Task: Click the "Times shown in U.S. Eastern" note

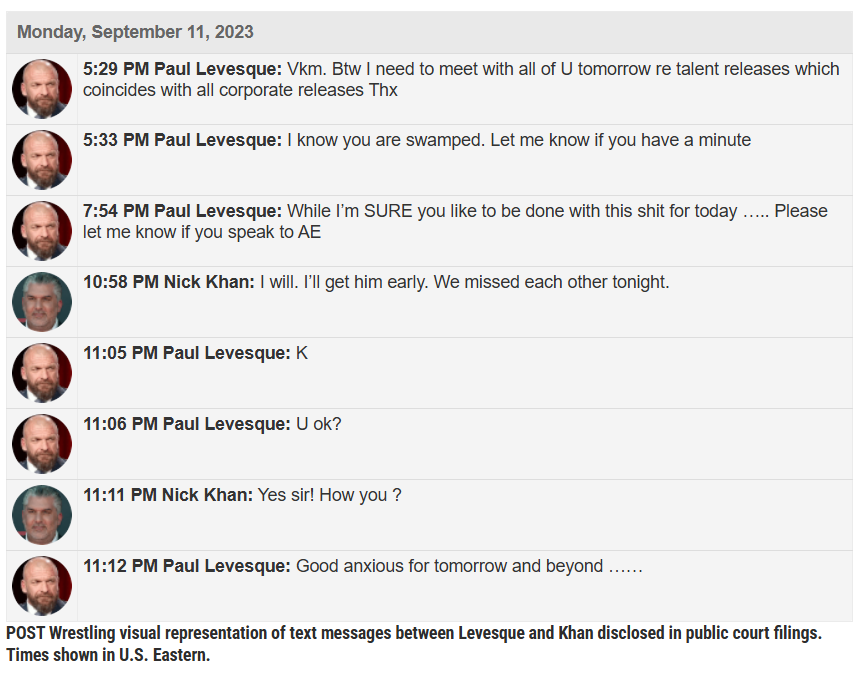Action: point(108,656)
